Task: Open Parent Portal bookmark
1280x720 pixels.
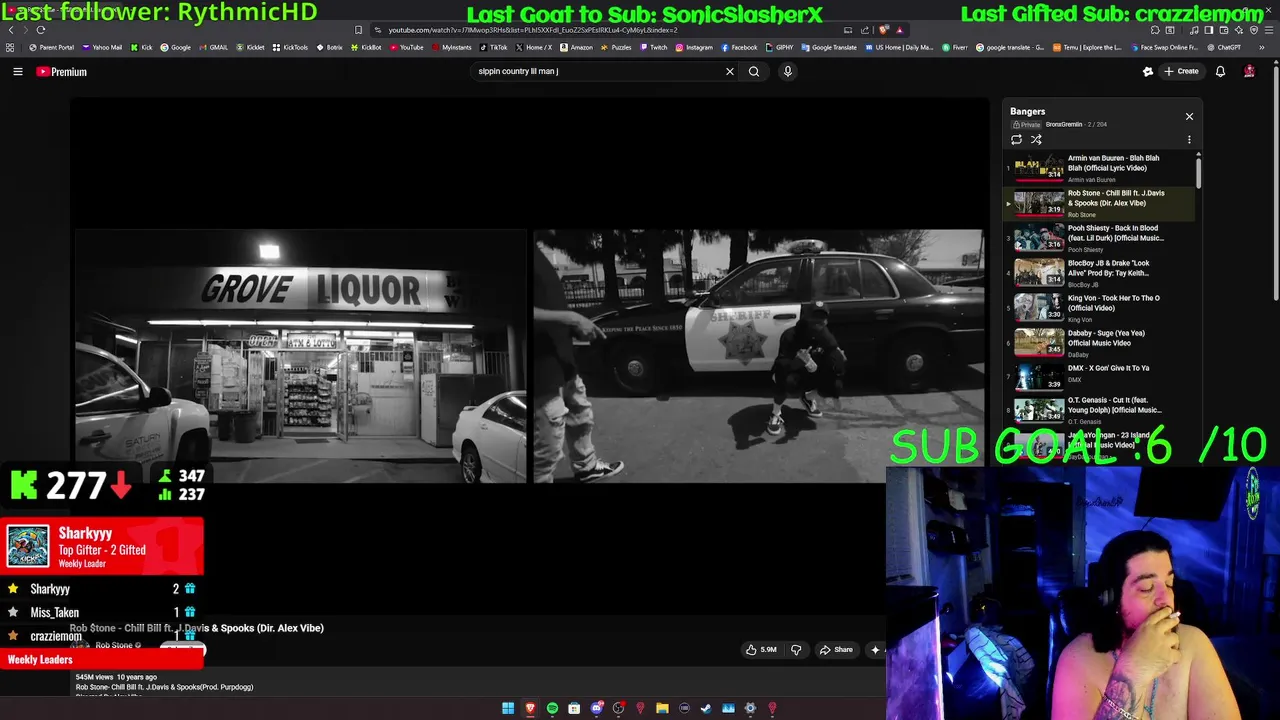Action: tap(52, 47)
